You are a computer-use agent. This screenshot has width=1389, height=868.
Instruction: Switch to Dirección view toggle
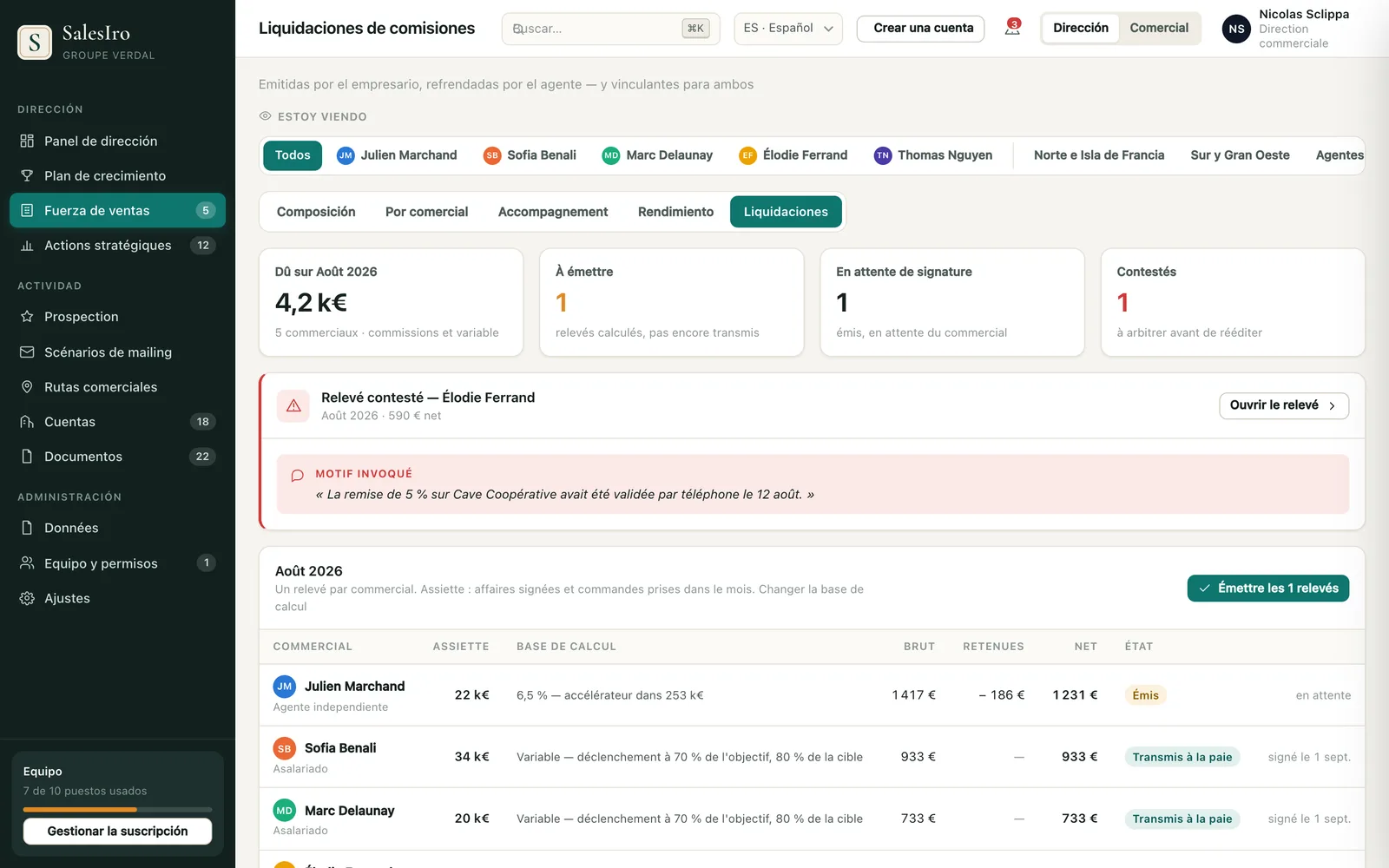pyautogui.click(x=1081, y=28)
